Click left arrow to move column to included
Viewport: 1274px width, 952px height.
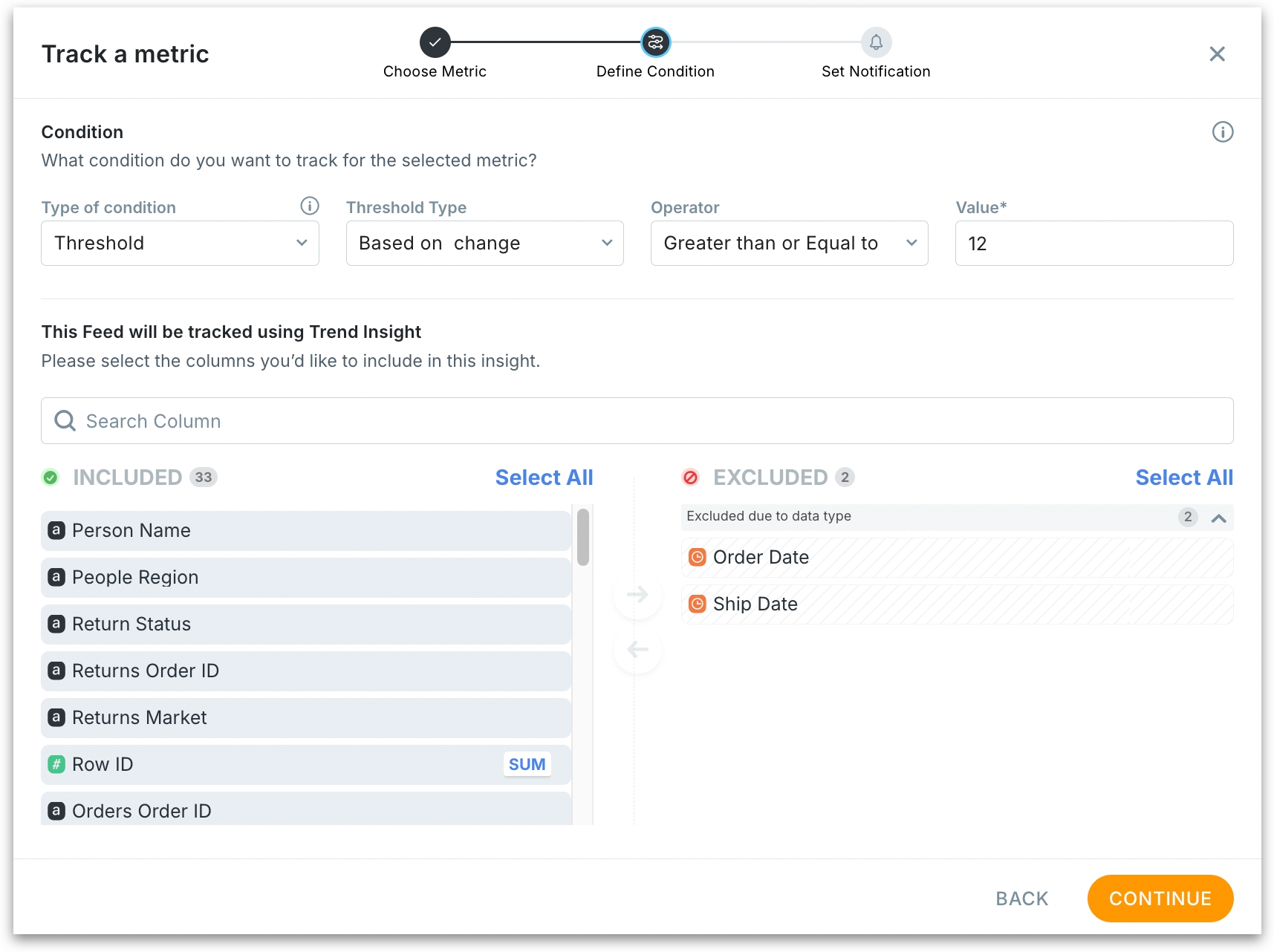[637, 650]
